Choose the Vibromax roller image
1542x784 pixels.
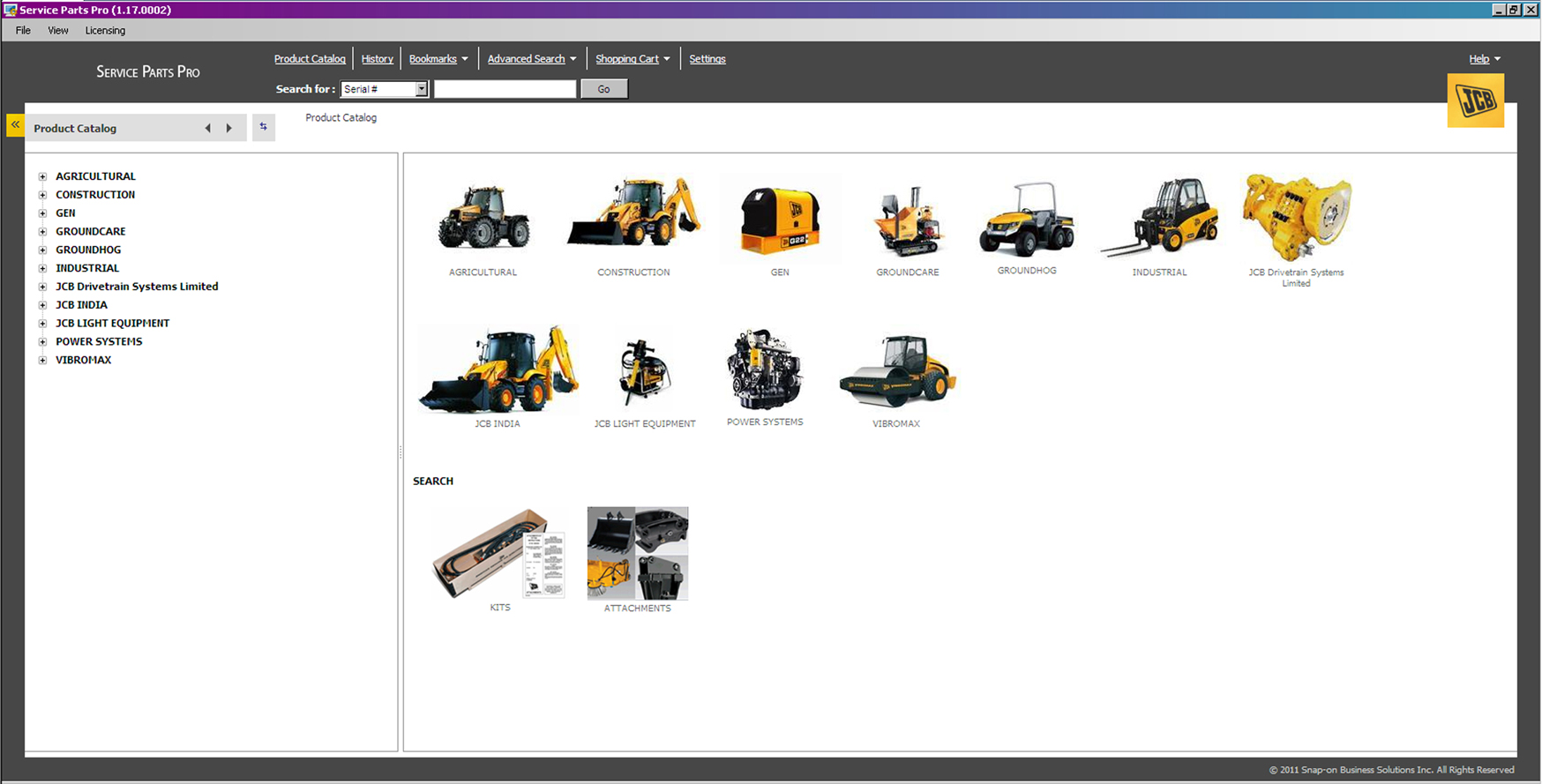coord(896,371)
